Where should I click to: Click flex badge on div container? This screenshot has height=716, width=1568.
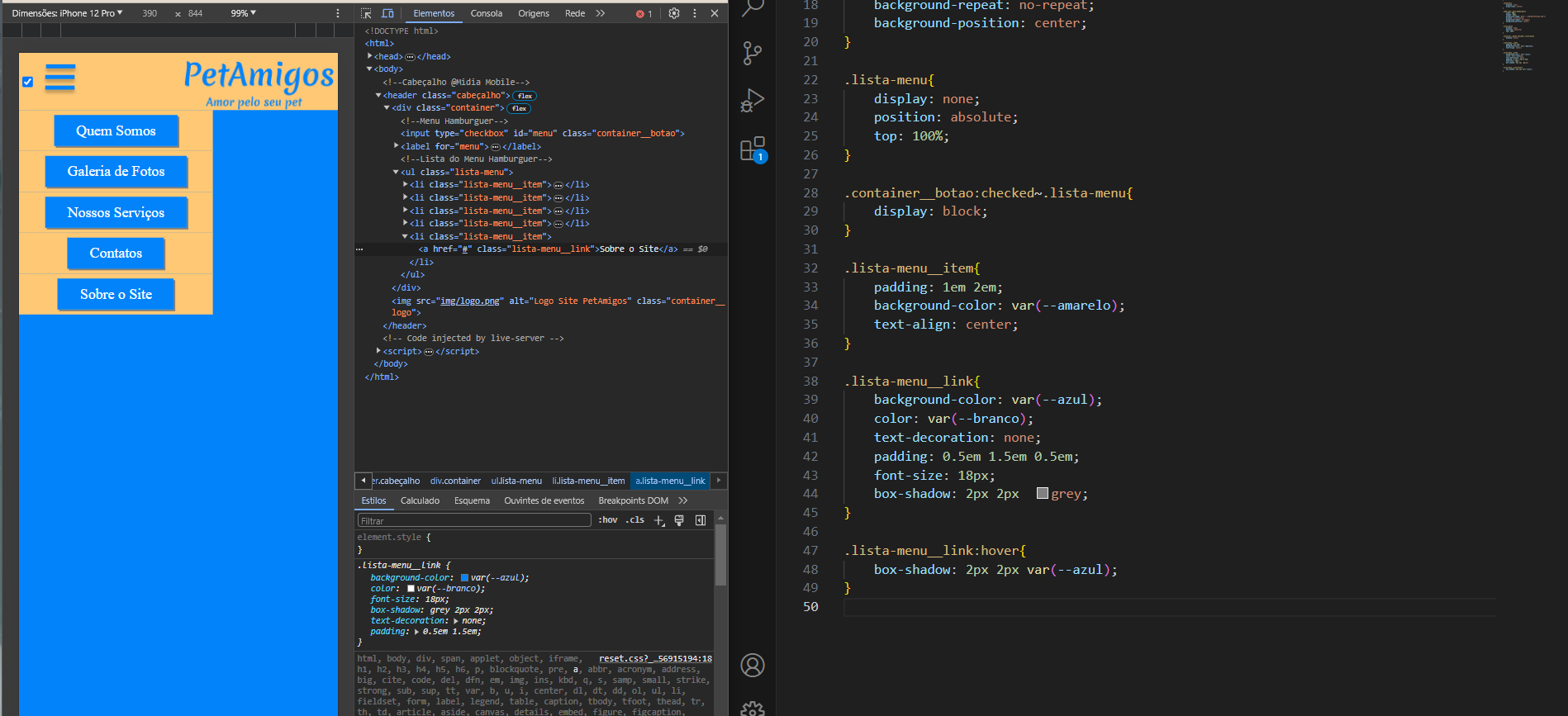pos(519,108)
